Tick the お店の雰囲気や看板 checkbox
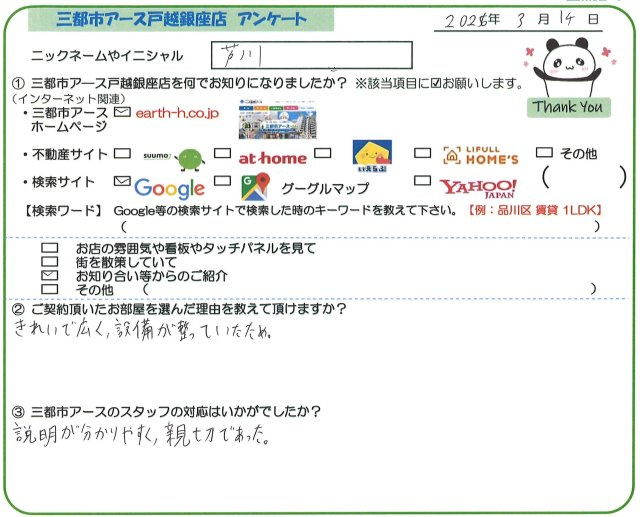640x517 pixels. pyautogui.click(x=49, y=248)
